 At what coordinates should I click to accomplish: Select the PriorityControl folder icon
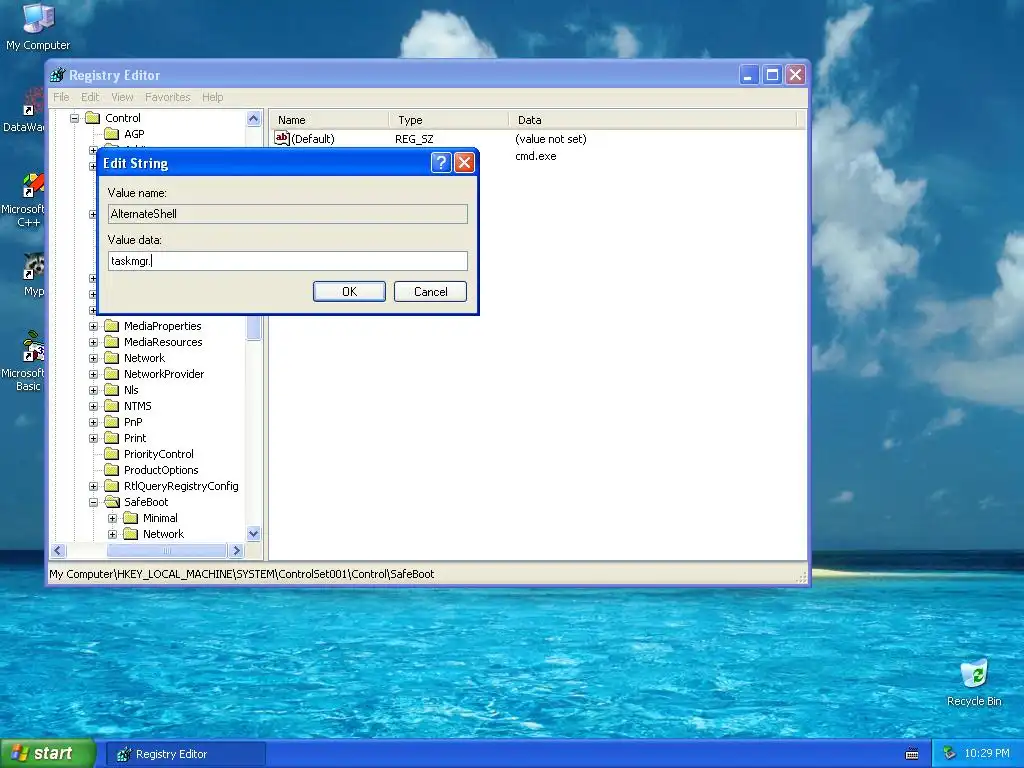tap(112, 454)
